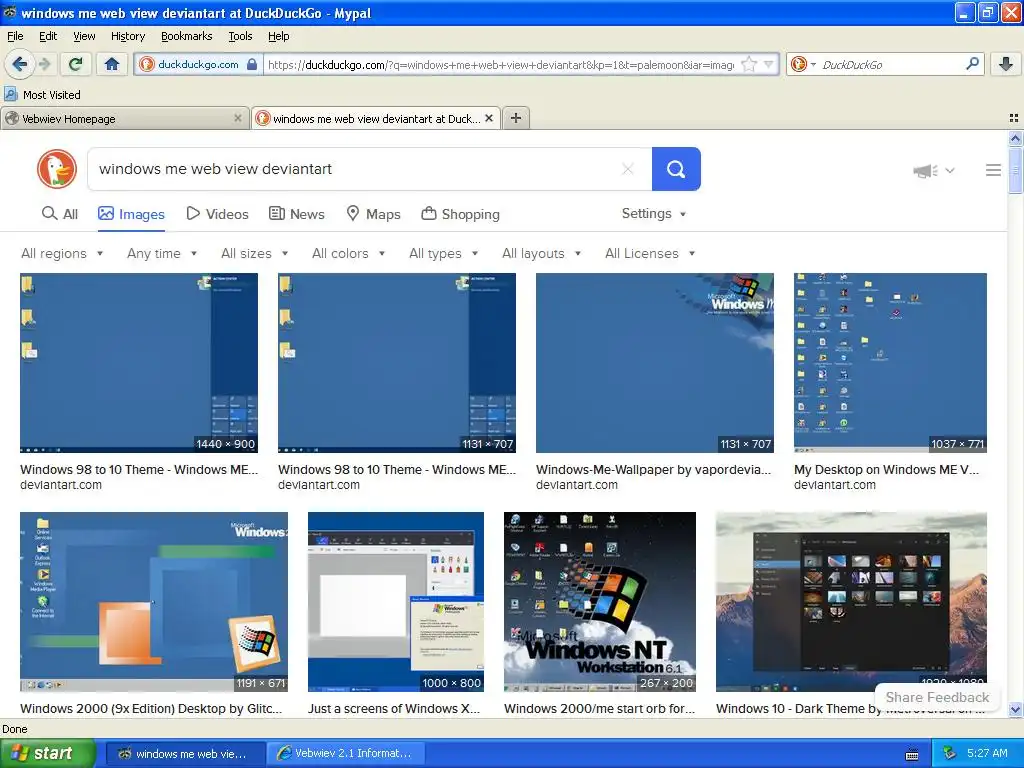Open Windows 10 Dark Theme thumbnail
Viewport: 1024px width, 768px height.
tap(851, 601)
